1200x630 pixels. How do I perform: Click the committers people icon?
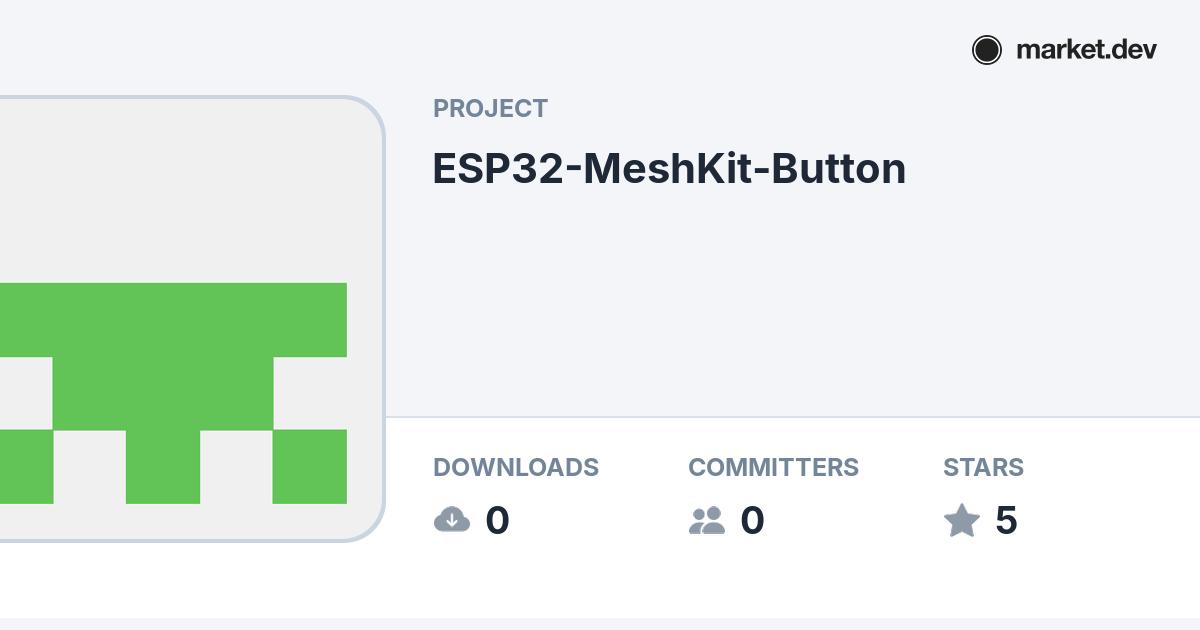point(707,520)
